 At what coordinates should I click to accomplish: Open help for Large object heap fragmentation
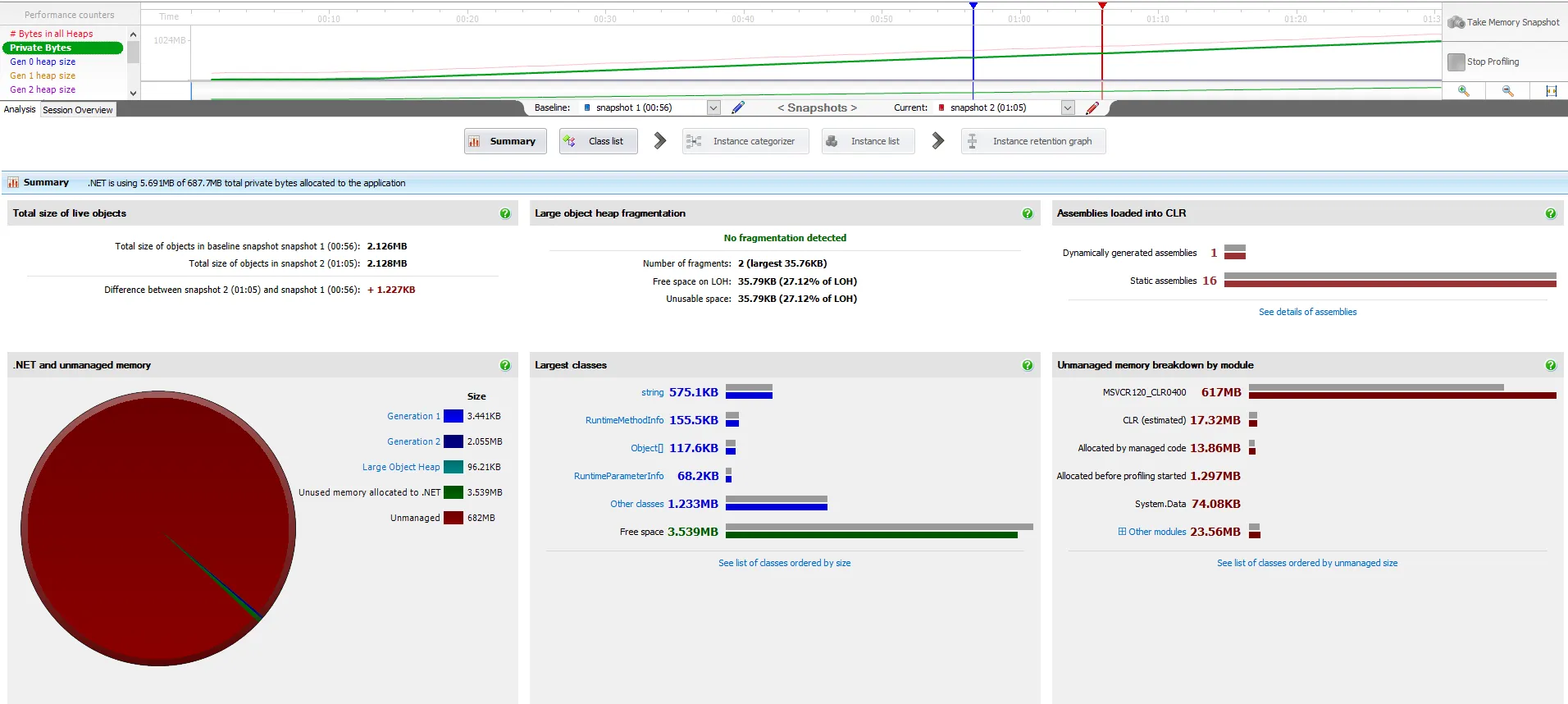pyautogui.click(x=1028, y=213)
